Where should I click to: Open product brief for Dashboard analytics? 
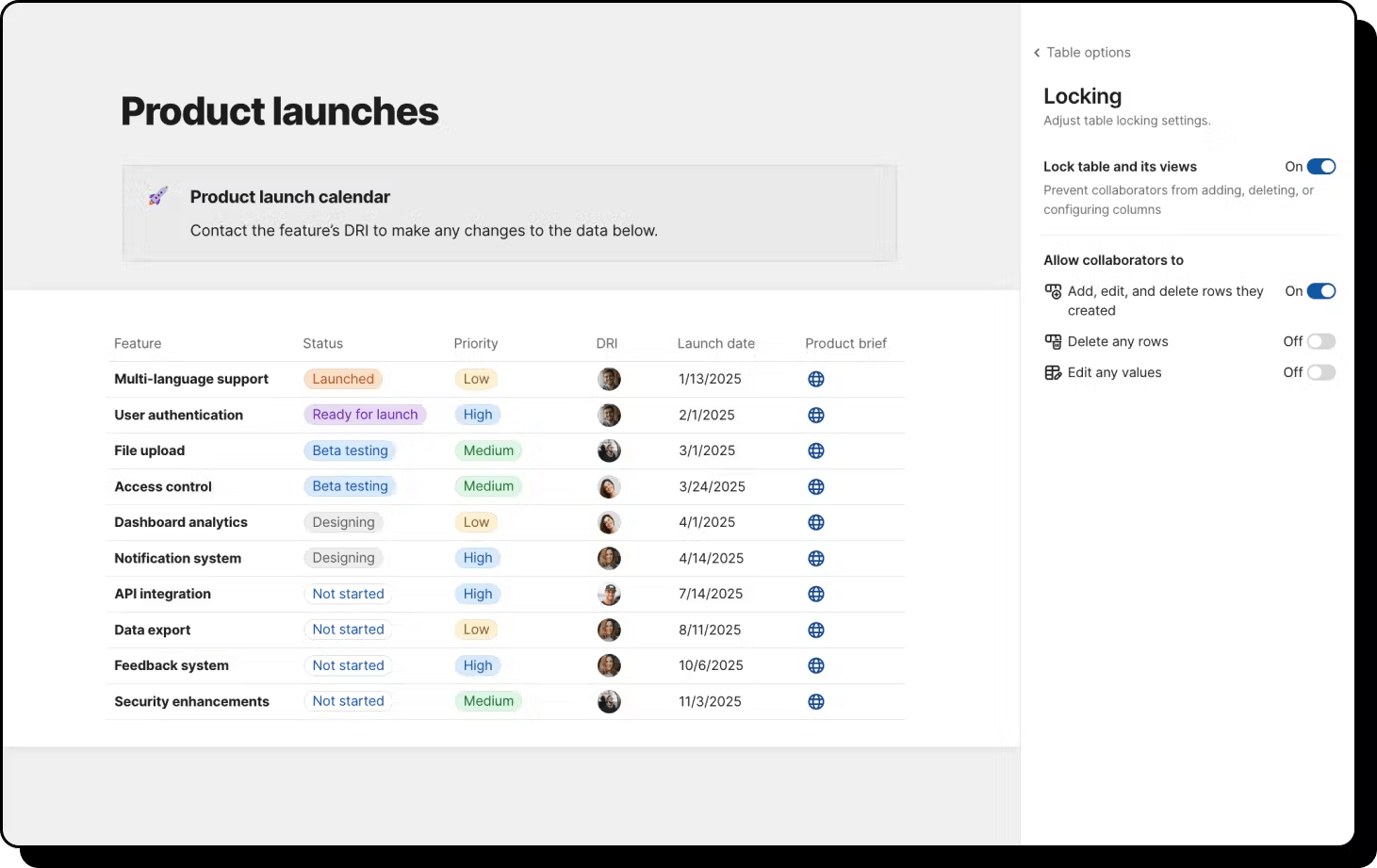point(816,522)
